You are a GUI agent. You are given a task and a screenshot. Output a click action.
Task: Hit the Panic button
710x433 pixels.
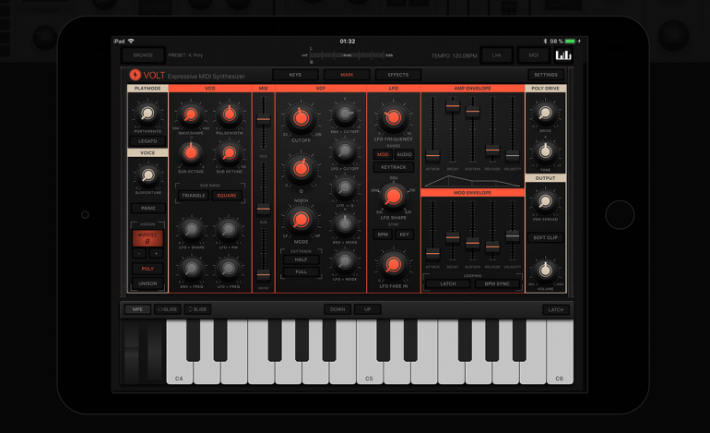[x=148, y=208]
